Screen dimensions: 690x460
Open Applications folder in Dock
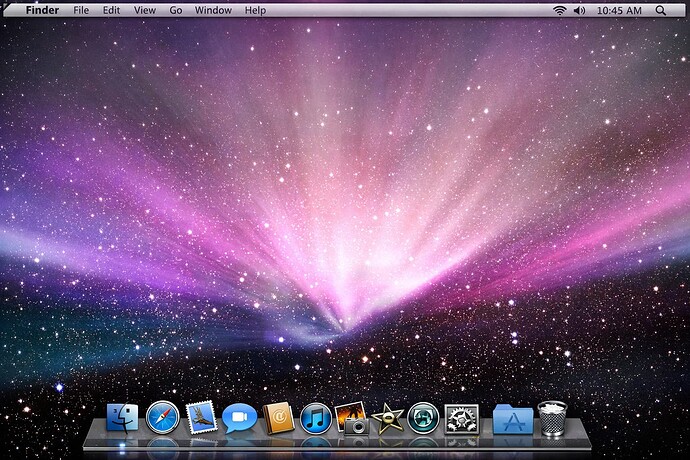point(513,420)
